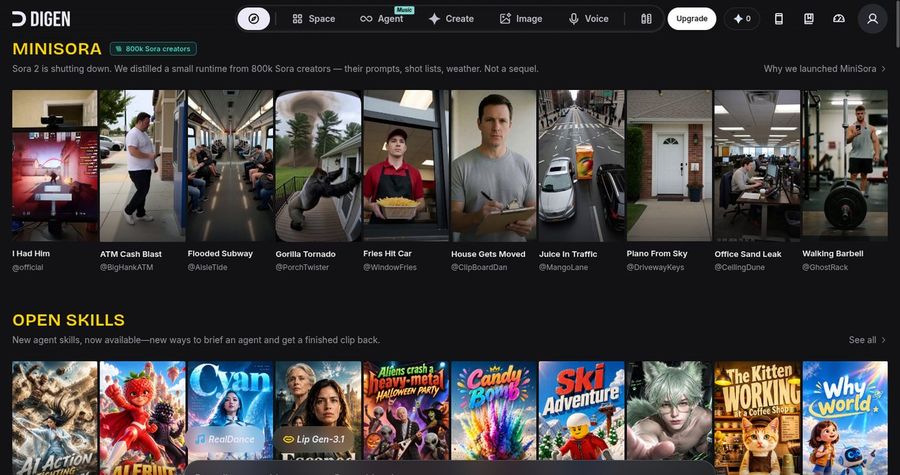Open the House Gets Moved thumbnail
Image resolution: width=900 pixels, height=475 pixels.
click(x=494, y=166)
